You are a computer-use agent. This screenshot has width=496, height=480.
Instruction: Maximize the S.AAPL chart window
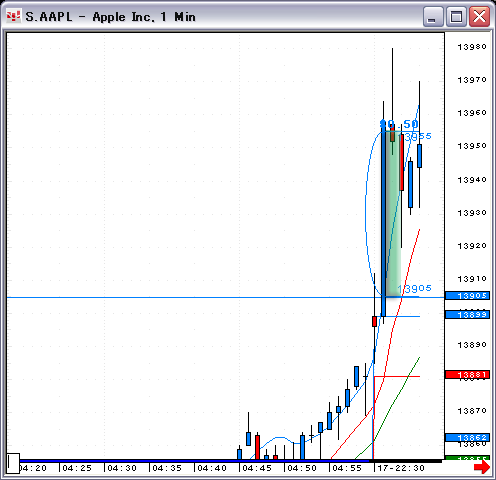click(456, 16)
